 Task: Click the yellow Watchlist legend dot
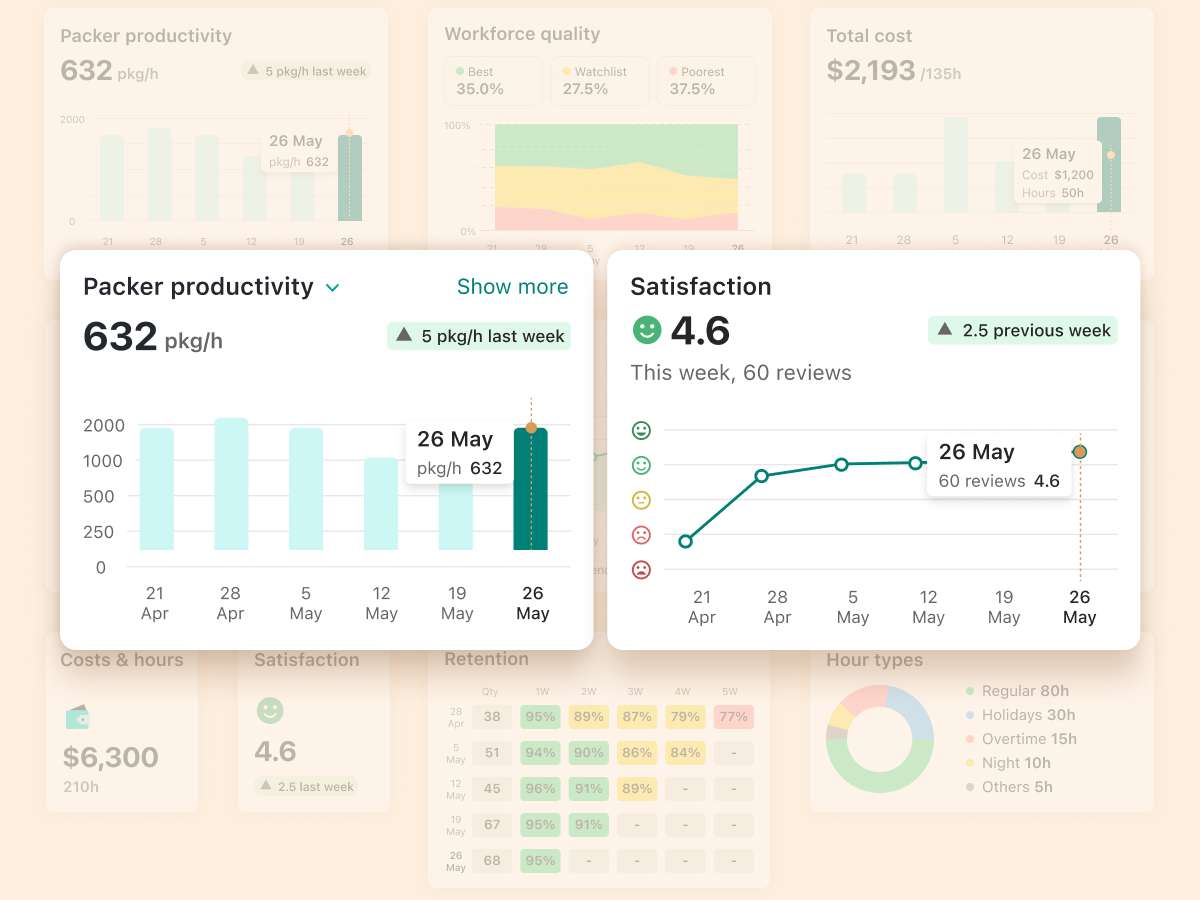567,72
